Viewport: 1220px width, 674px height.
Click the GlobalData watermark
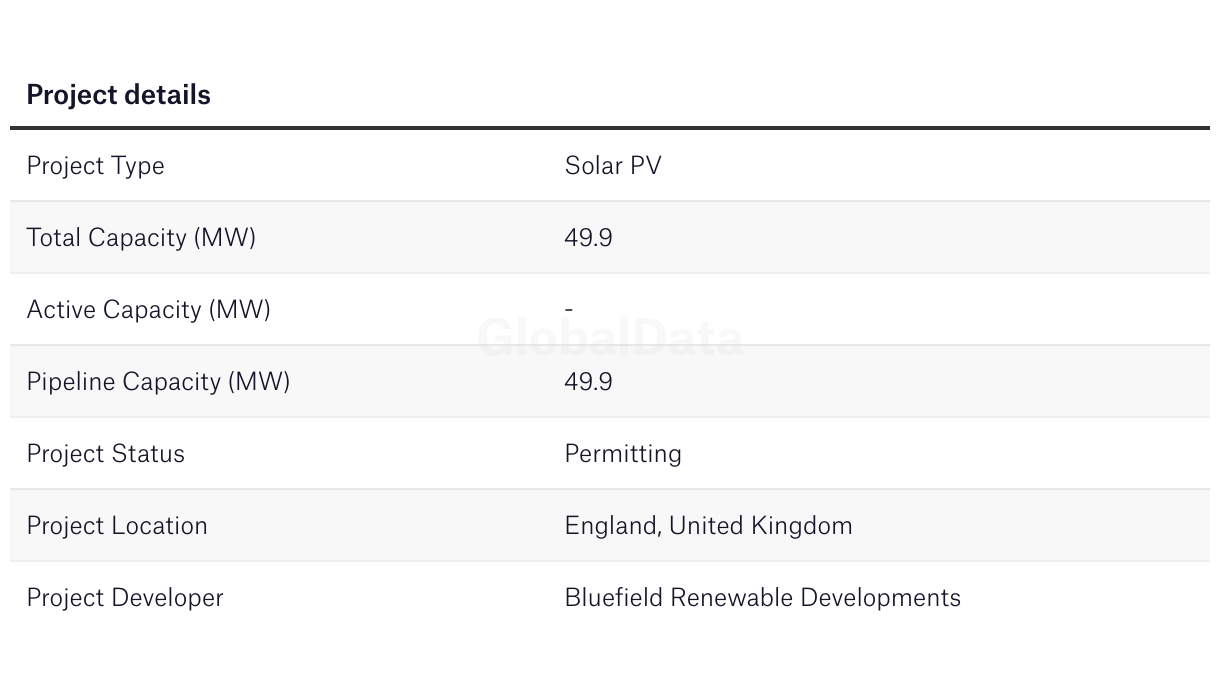(x=610, y=338)
